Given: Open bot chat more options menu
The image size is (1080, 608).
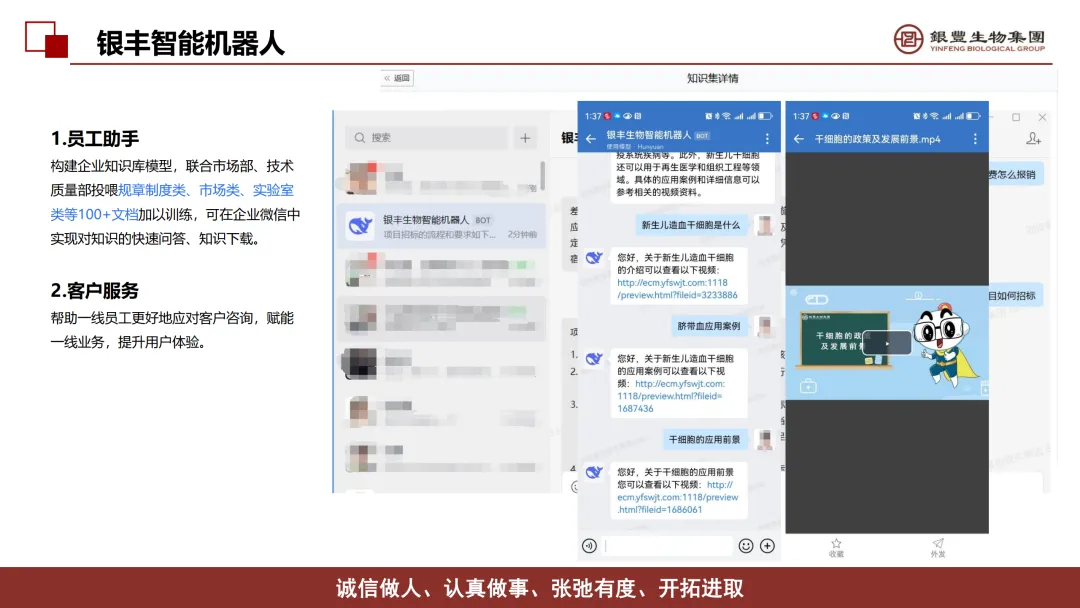Looking at the screenshot, I should coord(767,138).
